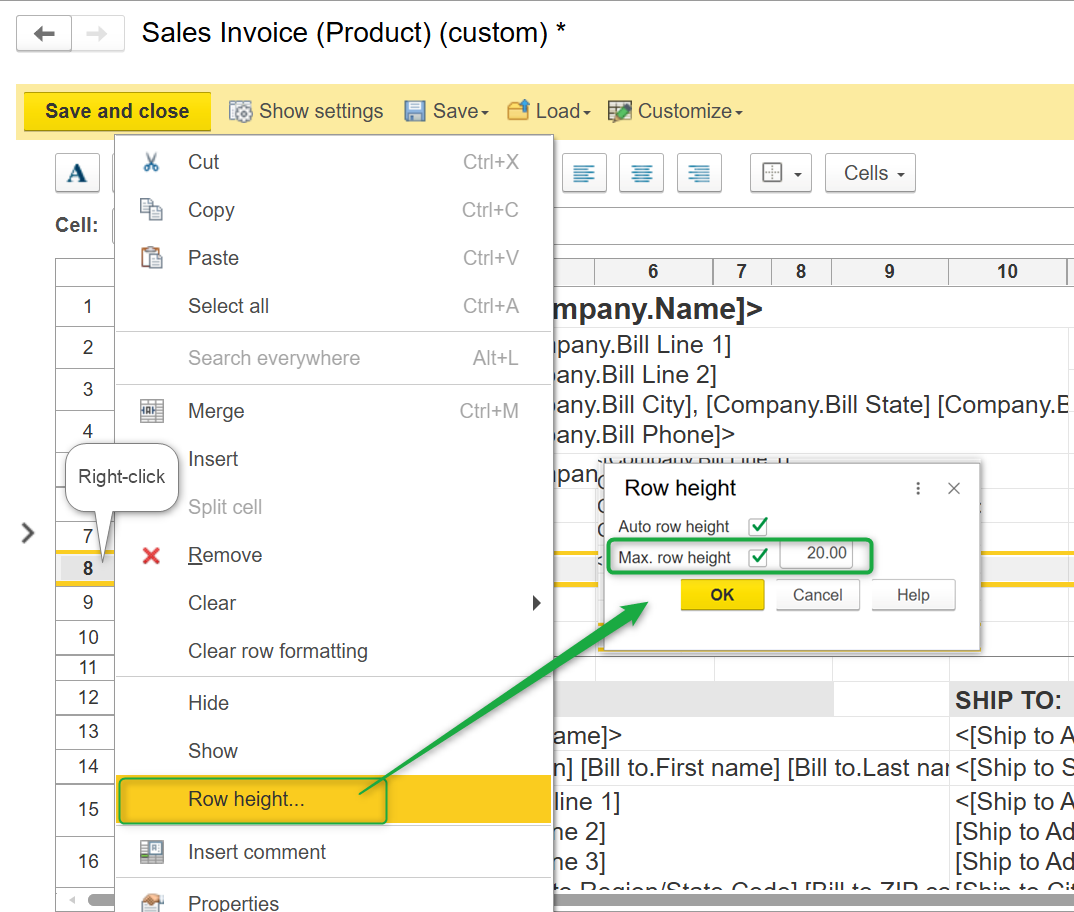The image size is (1074, 912).
Task: Expand the Load dropdown menu
Action: (x=549, y=111)
